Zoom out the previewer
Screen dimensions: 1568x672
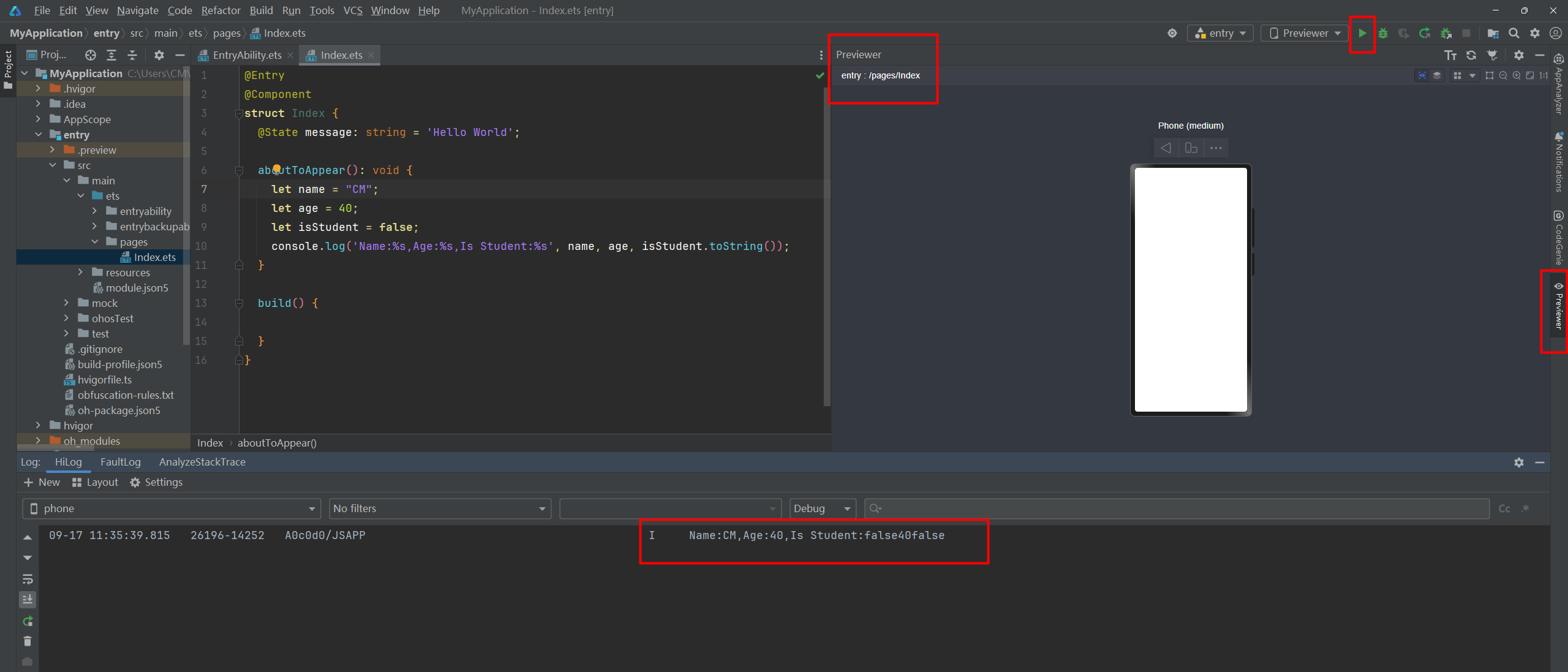1503,75
